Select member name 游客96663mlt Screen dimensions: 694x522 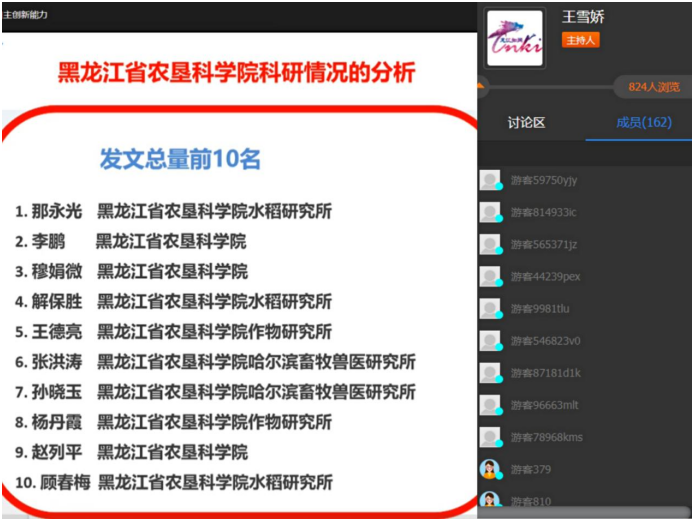(544, 405)
